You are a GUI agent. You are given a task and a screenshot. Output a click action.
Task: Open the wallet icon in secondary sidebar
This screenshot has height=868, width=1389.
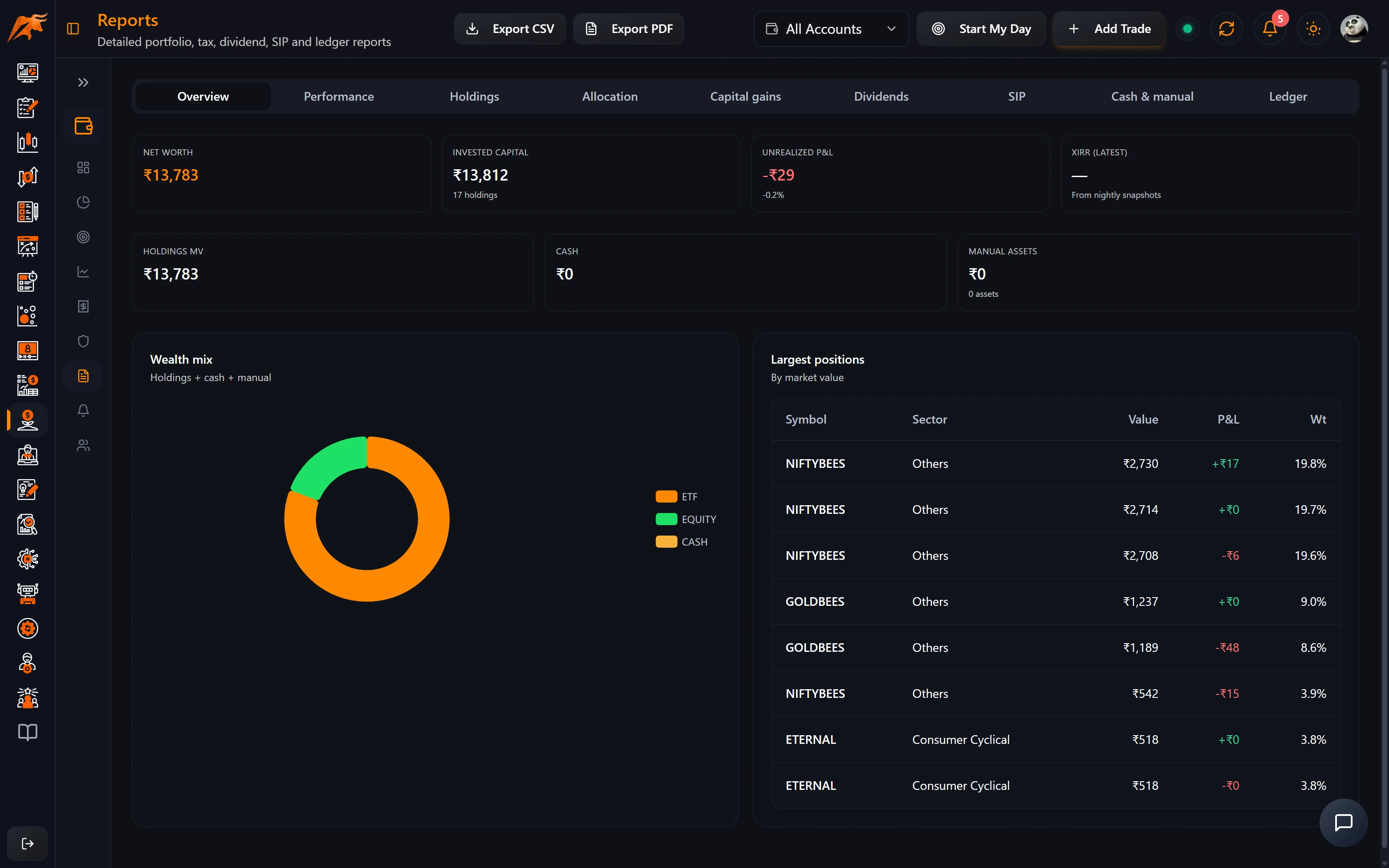click(83, 126)
